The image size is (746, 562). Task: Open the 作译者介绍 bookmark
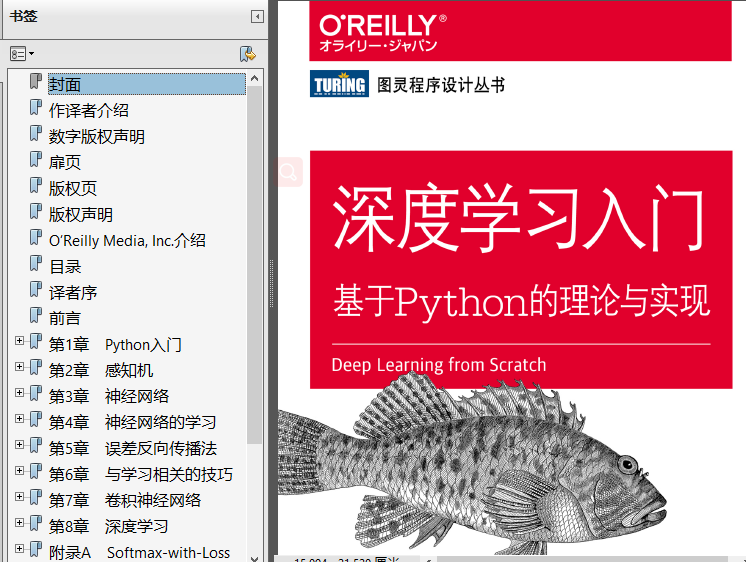88,110
